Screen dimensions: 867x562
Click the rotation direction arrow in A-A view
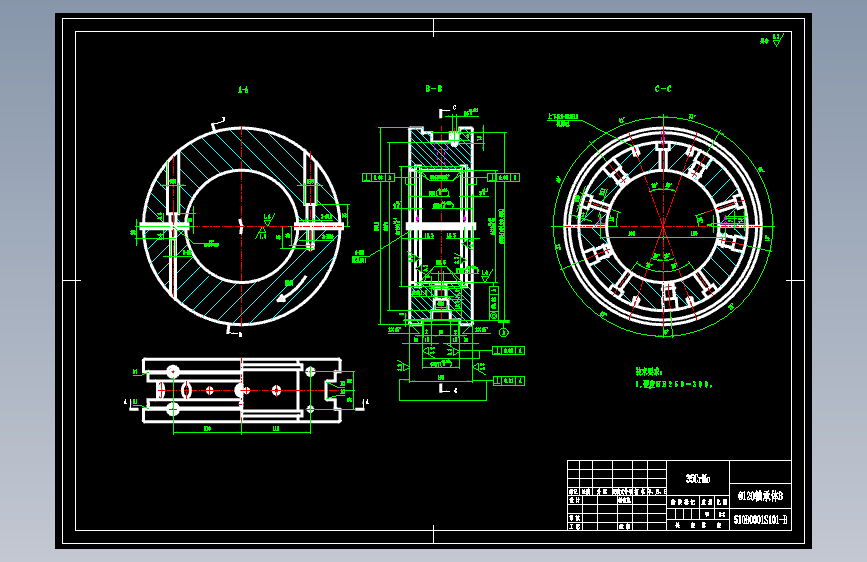pyautogui.click(x=291, y=289)
